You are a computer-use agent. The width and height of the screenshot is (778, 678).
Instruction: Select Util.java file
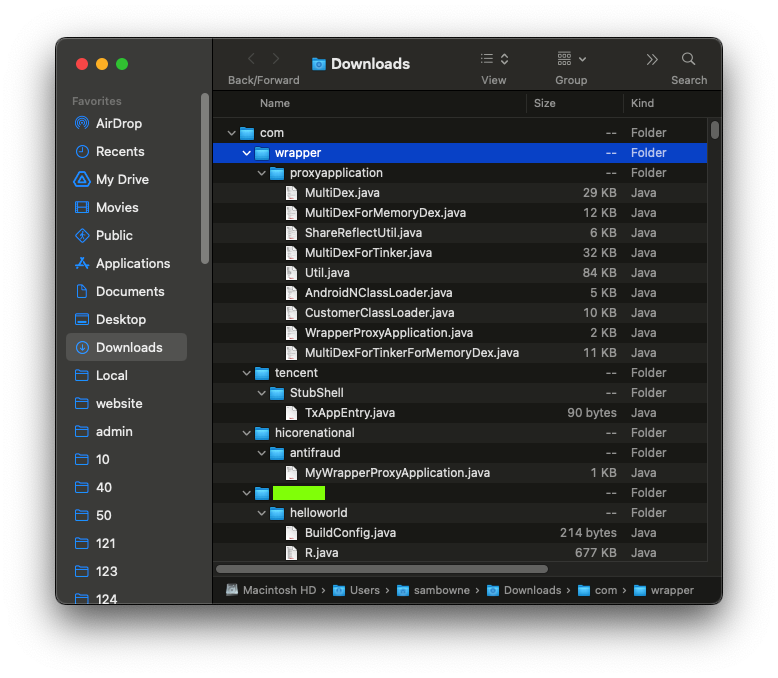point(460,272)
